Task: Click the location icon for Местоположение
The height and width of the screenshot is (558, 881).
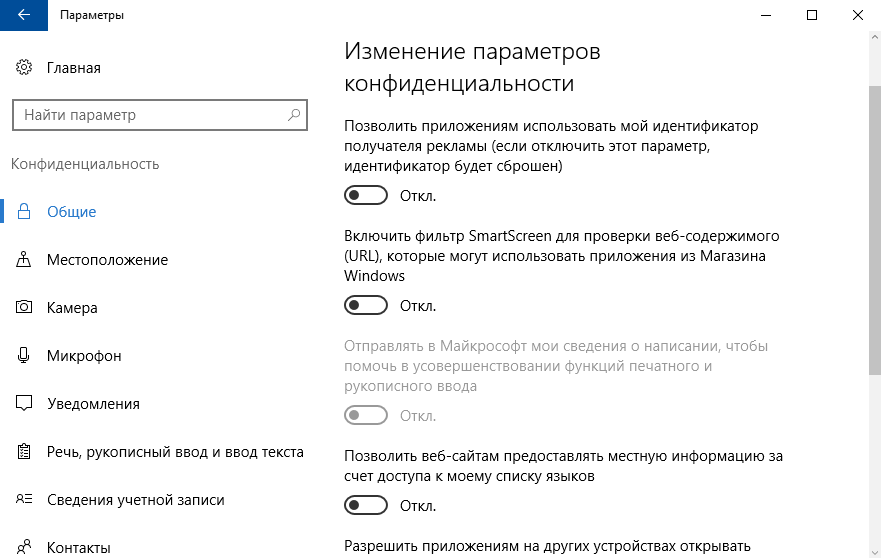Action: [24, 260]
